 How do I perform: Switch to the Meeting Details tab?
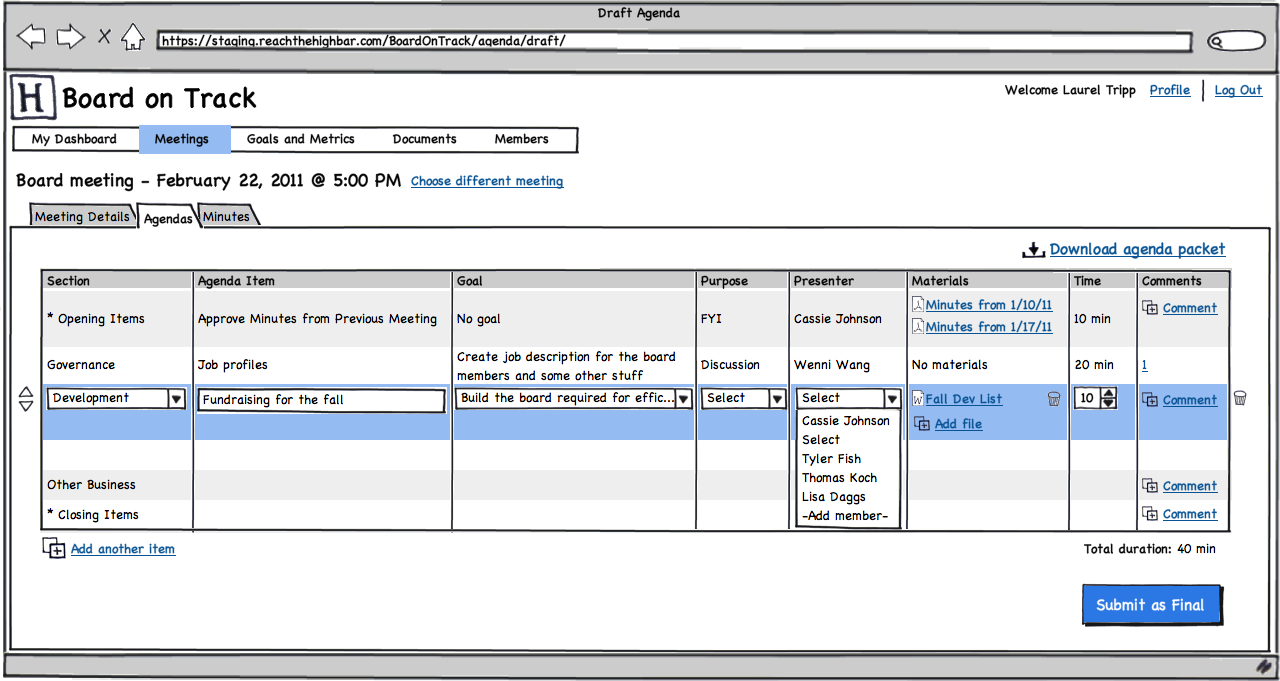82,216
